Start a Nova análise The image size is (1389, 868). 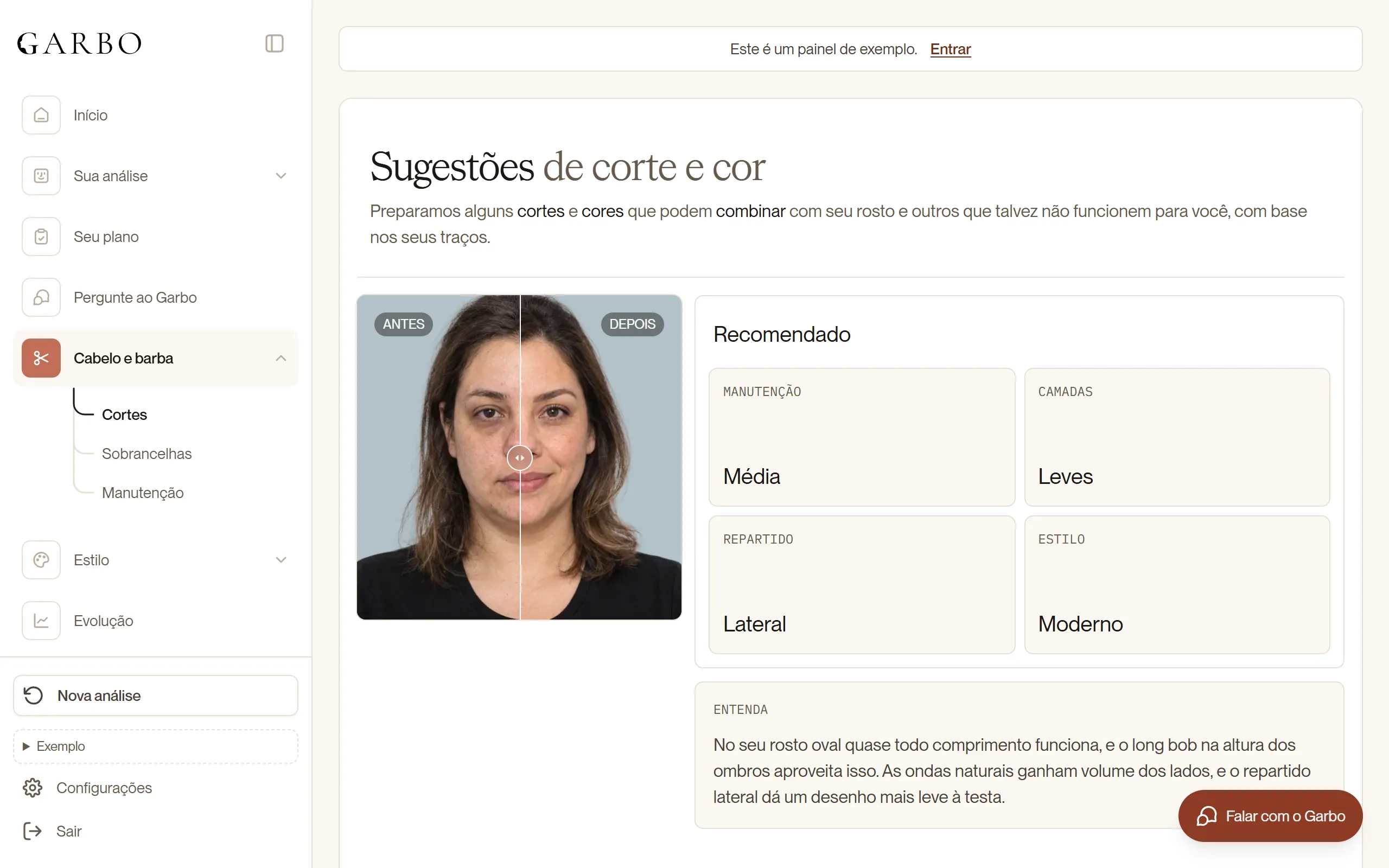[156, 695]
